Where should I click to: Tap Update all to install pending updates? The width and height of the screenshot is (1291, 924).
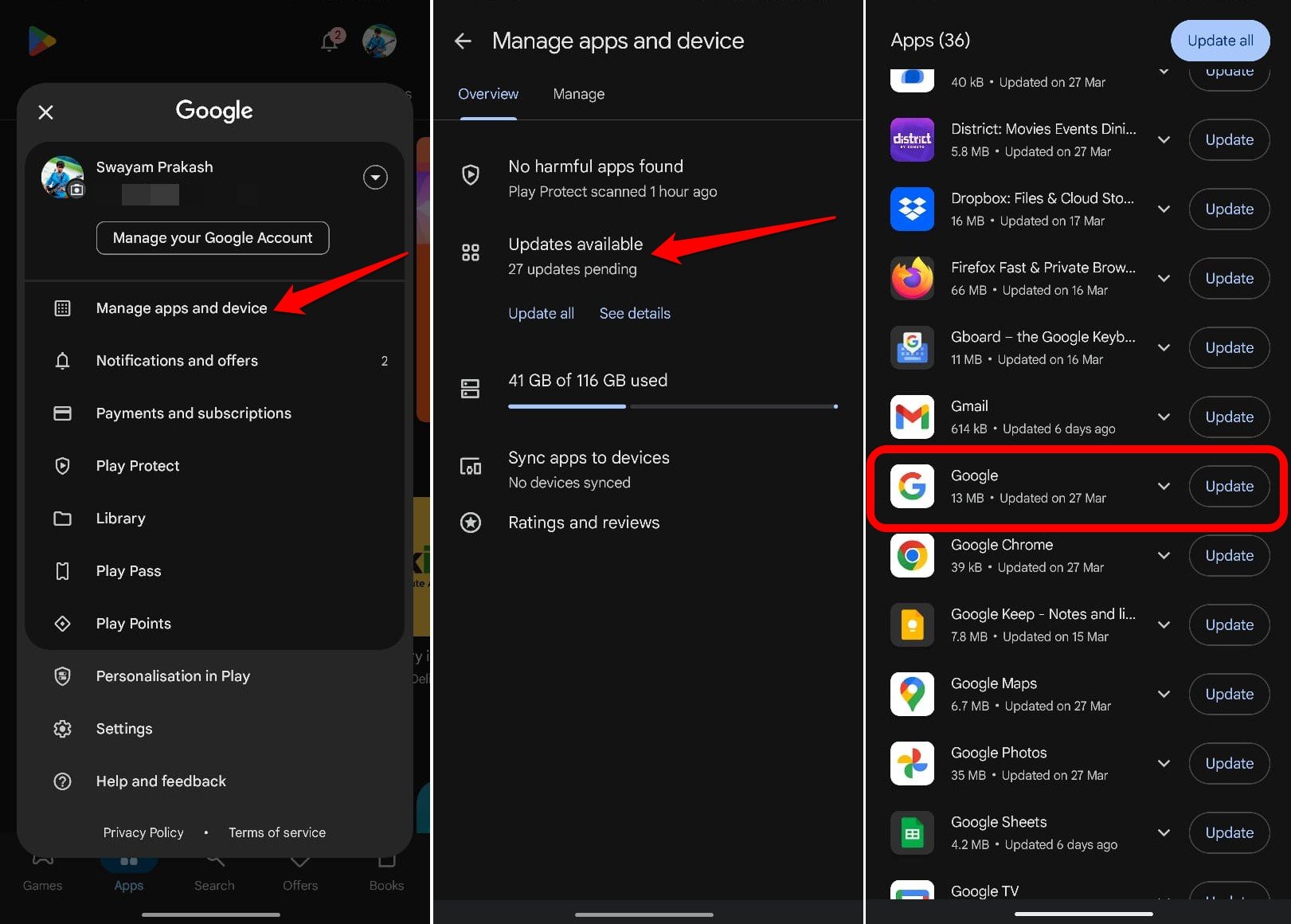(x=1220, y=40)
